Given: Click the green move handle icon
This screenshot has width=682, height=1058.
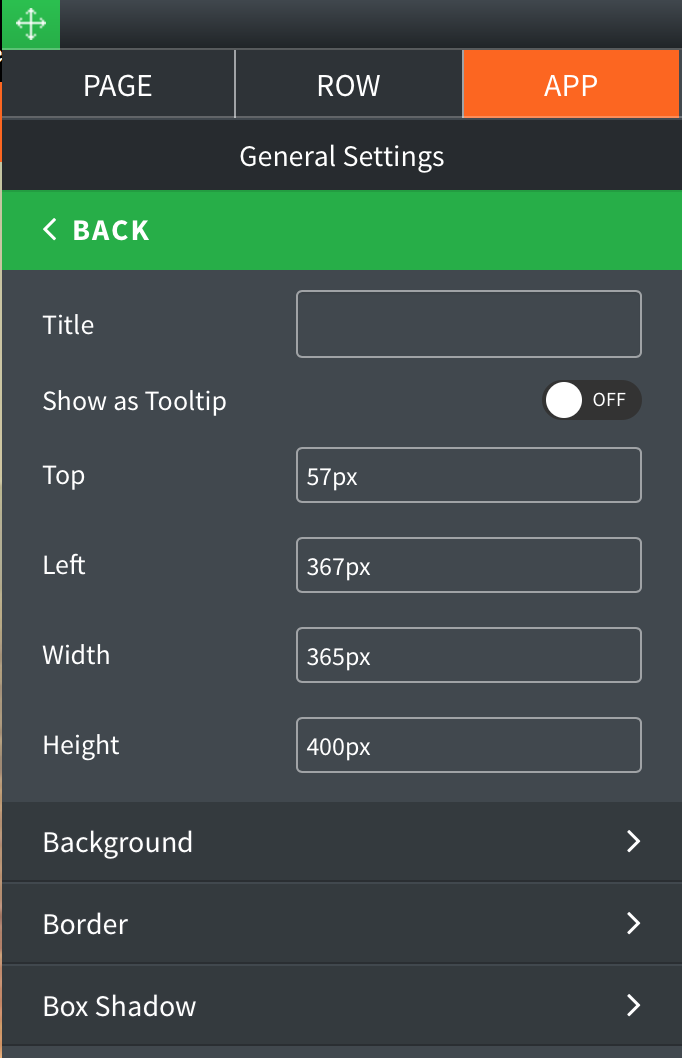Looking at the screenshot, I should tap(30, 25).
